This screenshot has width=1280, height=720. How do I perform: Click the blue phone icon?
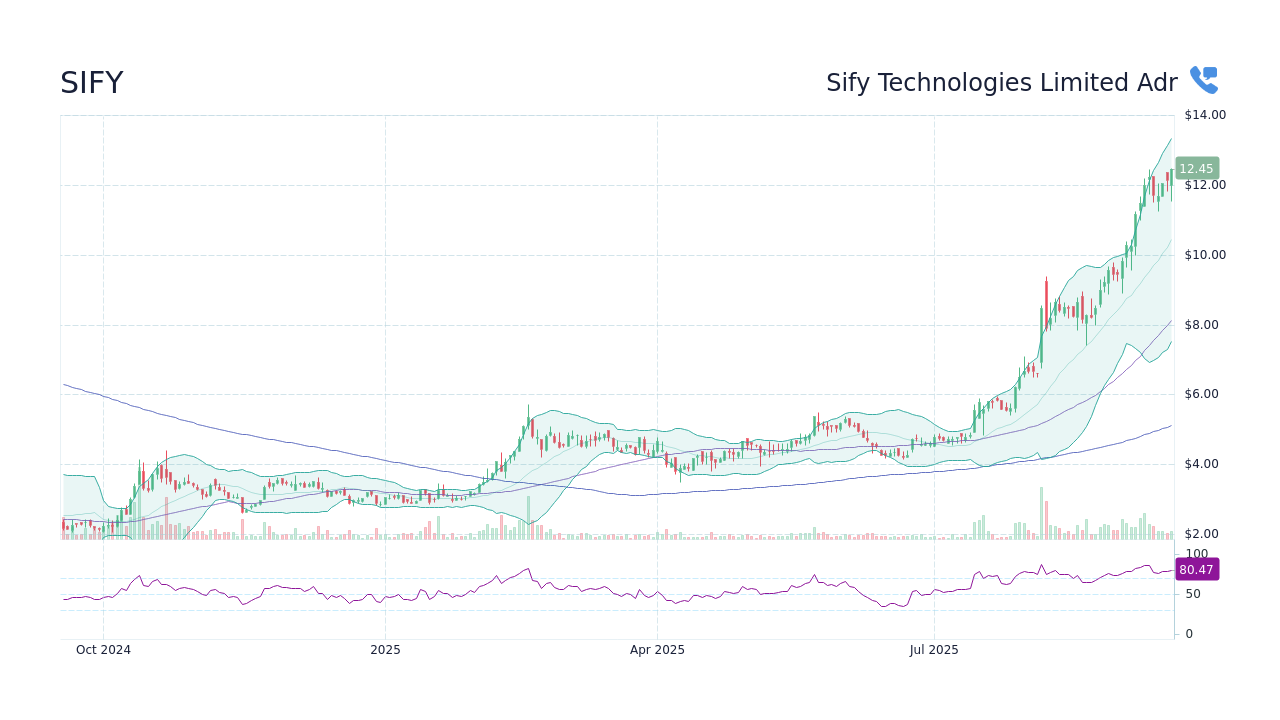click(x=1202, y=78)
